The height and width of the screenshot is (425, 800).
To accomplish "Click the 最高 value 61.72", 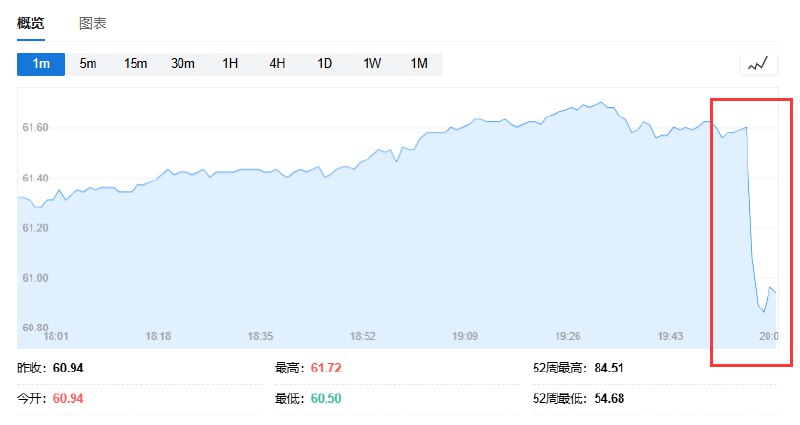I will click(x=326, y=368).
